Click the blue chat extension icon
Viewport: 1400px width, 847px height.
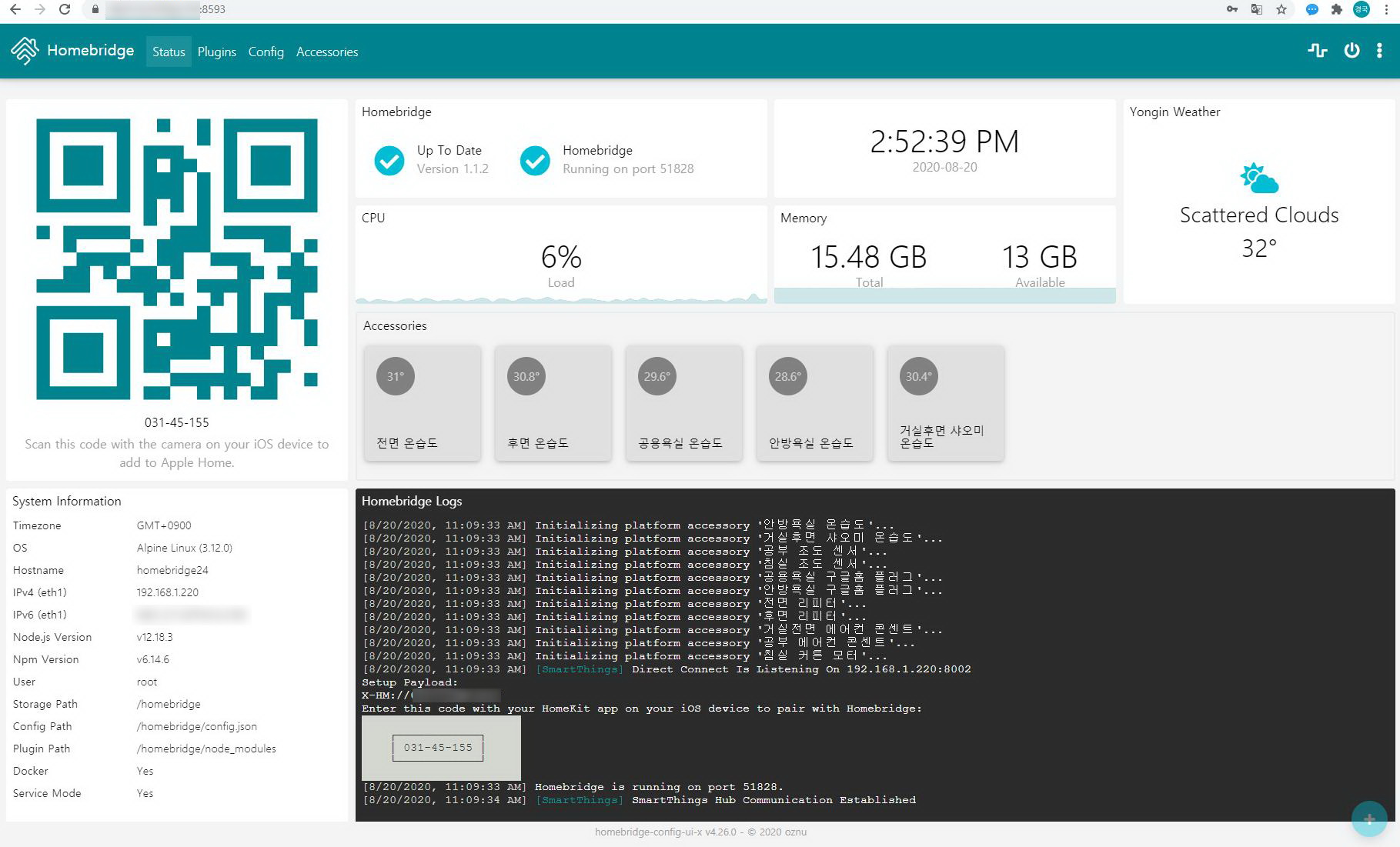(1311, 9)
